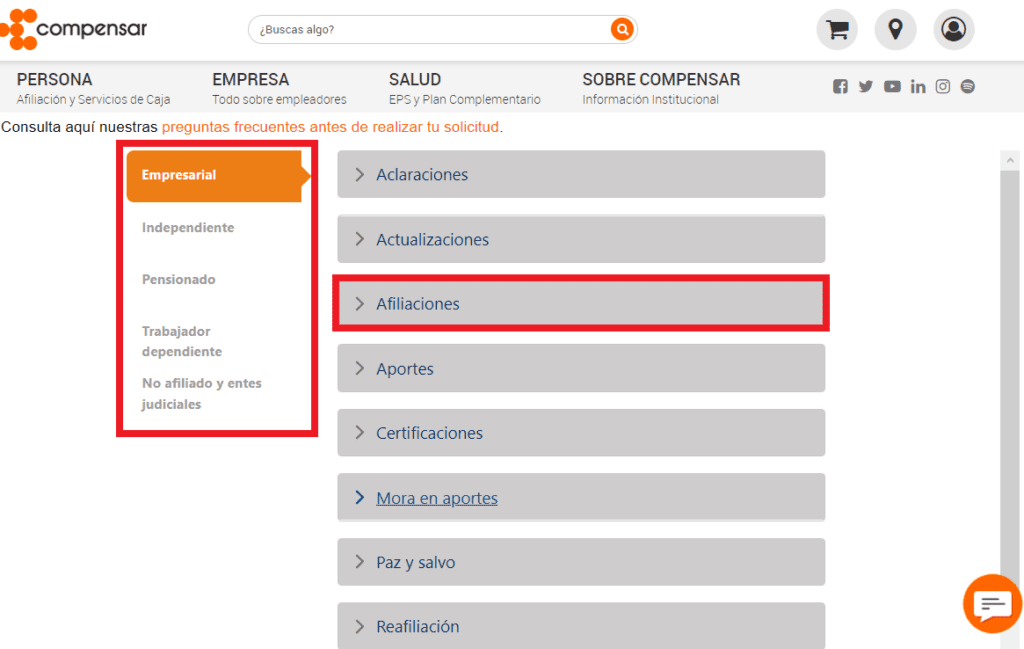Open Compensar's Instagram icon

(942, 86)
